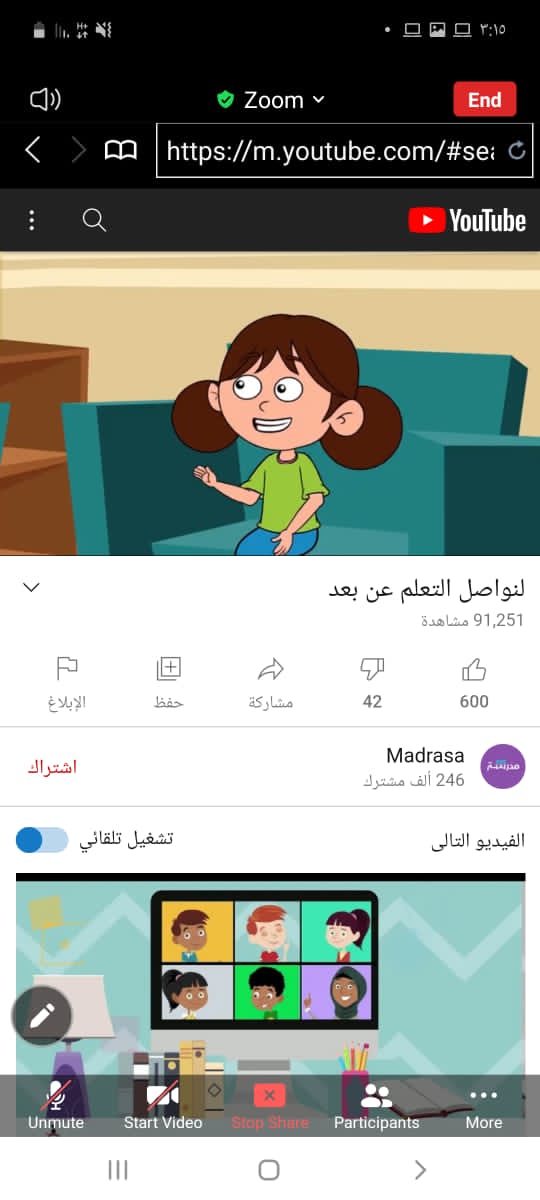Unmute the microphone
This screenshot has width=540, height=1200.
tap(56, 1106)
